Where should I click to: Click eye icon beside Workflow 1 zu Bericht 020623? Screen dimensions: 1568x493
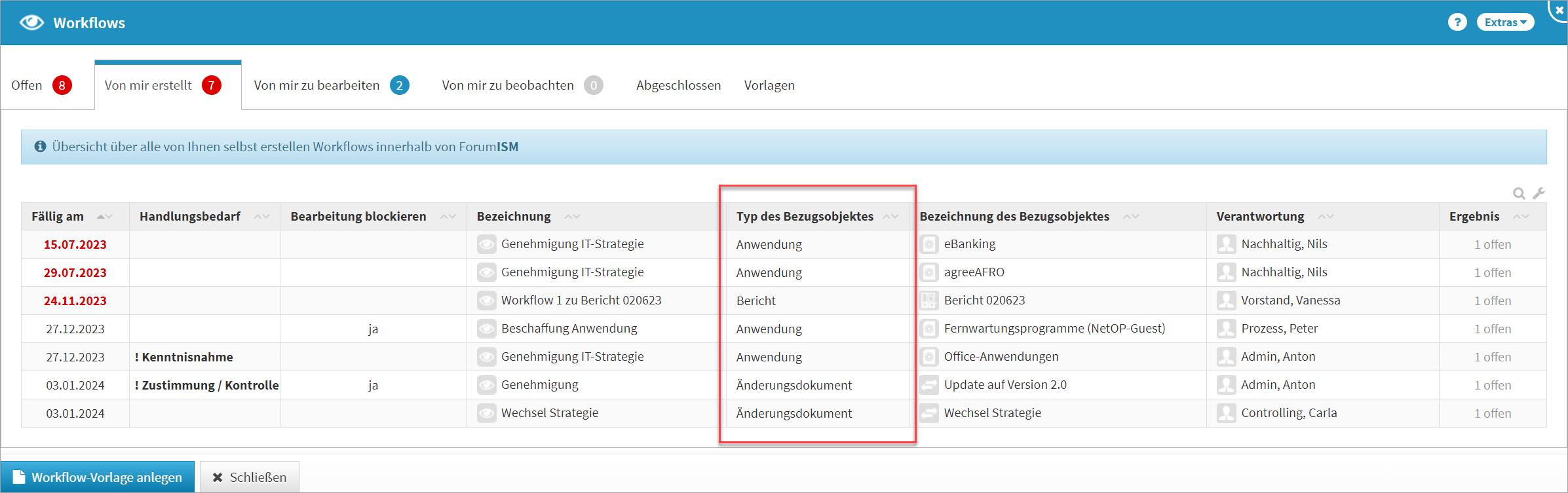(486, 301)
